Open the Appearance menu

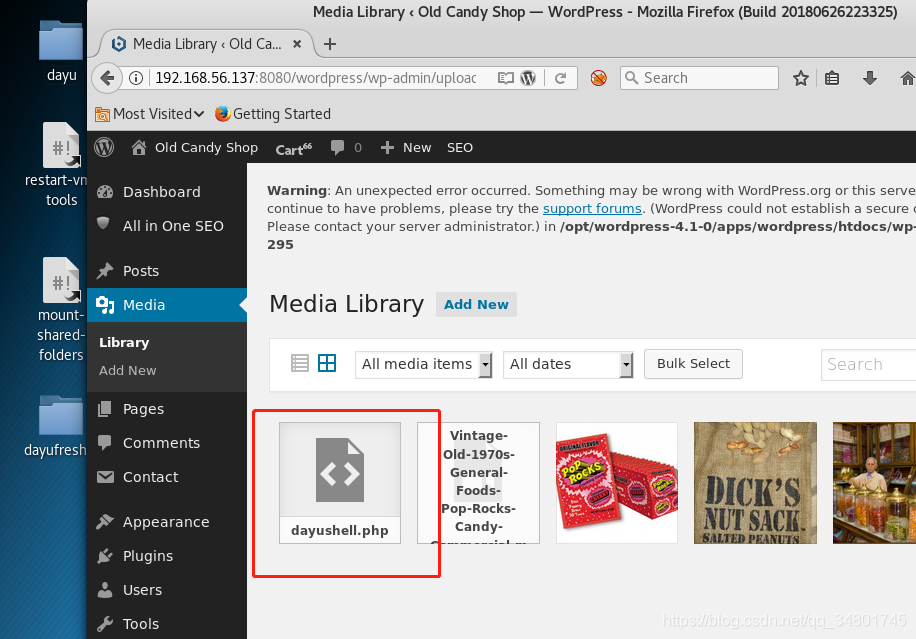pos(167,522)
